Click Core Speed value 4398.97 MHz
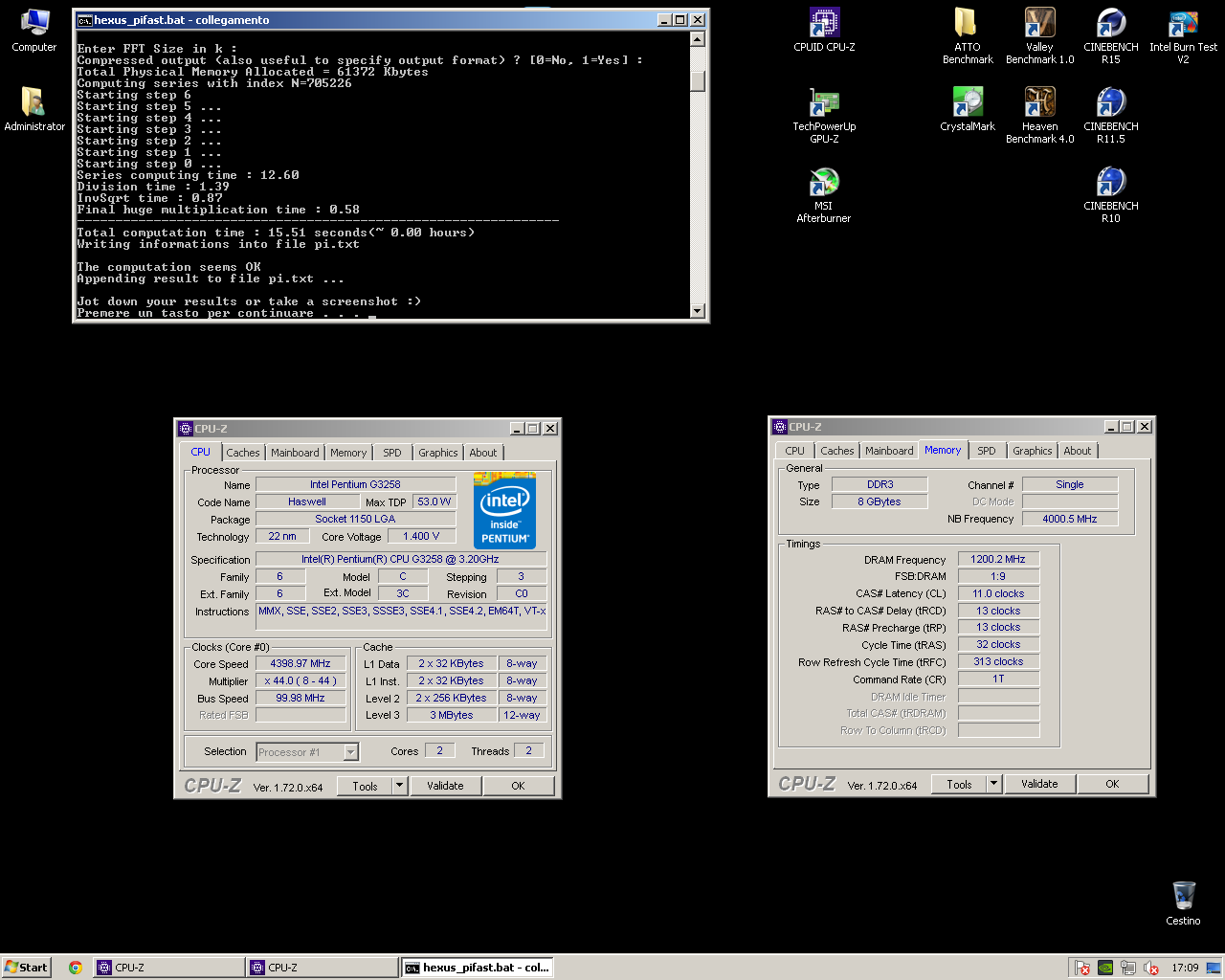The width and height of the screenshot is (1225, 980). point(301,664)
